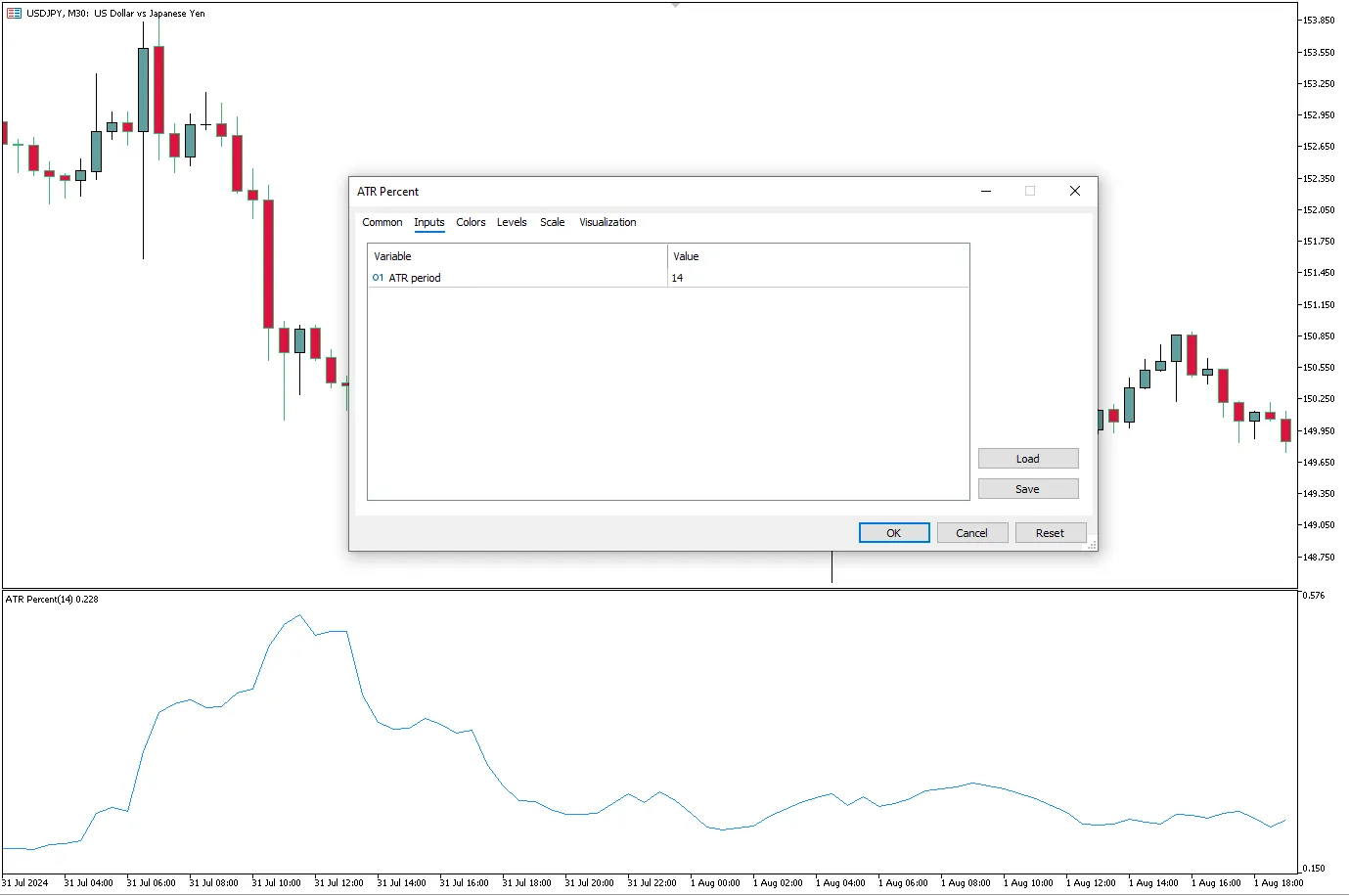Select the Inputs tab
The width and height of the screenshot is (1349, 896).
coord(428,223)
